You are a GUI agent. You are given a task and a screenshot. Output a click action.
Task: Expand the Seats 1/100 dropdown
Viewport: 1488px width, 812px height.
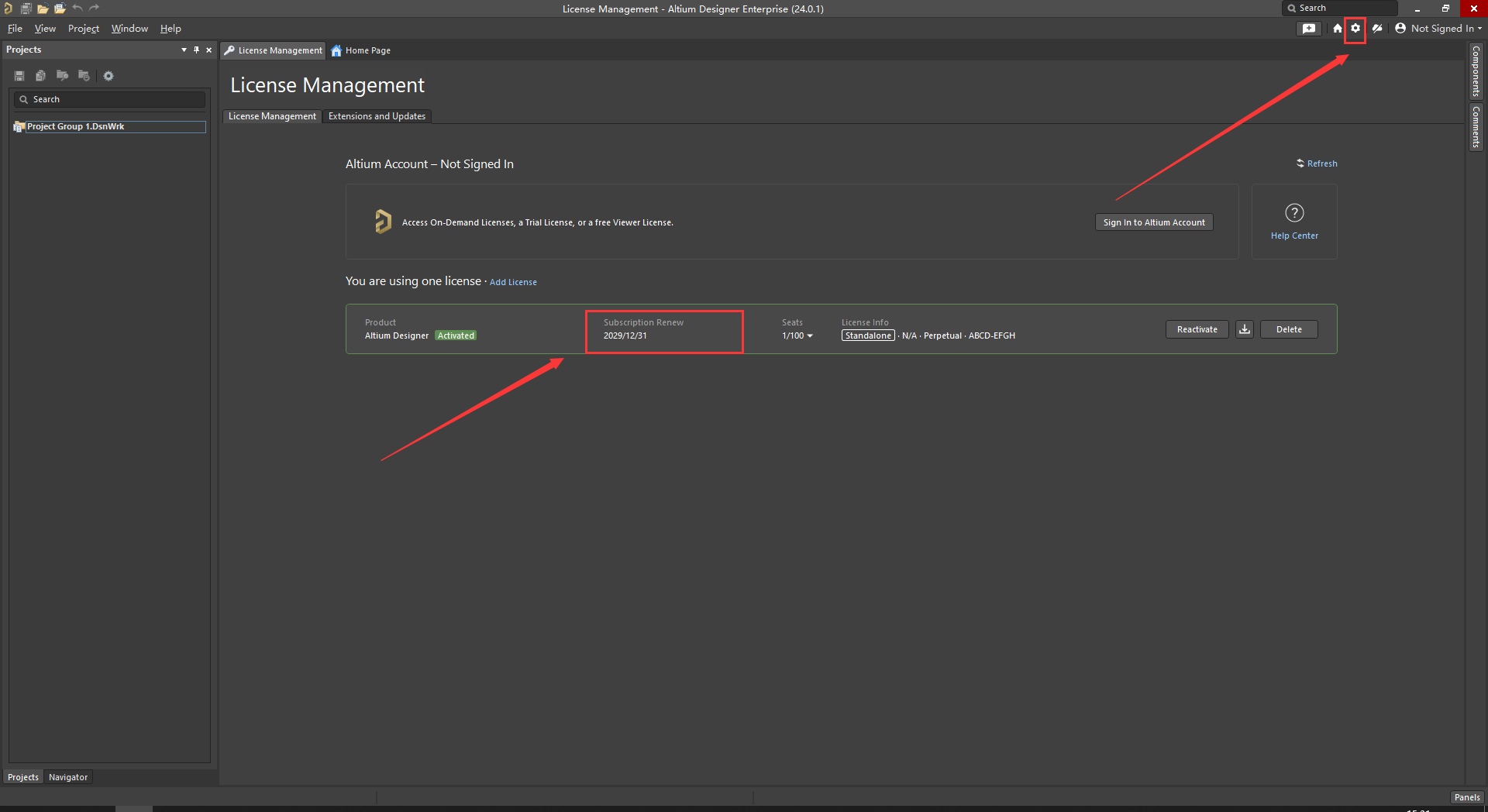[x=797, y=335]
